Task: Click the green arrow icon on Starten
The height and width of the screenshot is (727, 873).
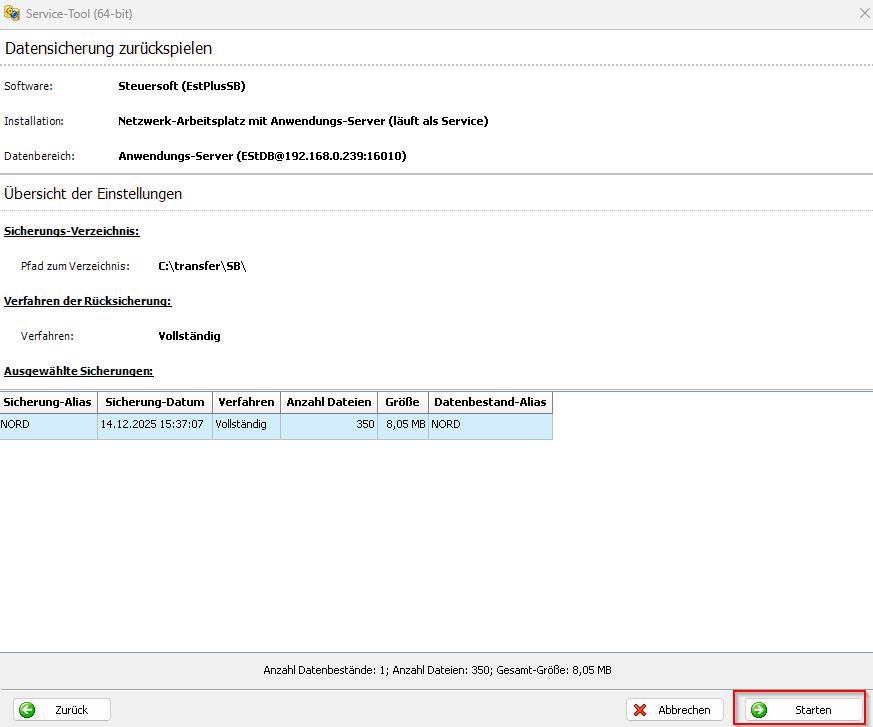Action: coord(760,710)
